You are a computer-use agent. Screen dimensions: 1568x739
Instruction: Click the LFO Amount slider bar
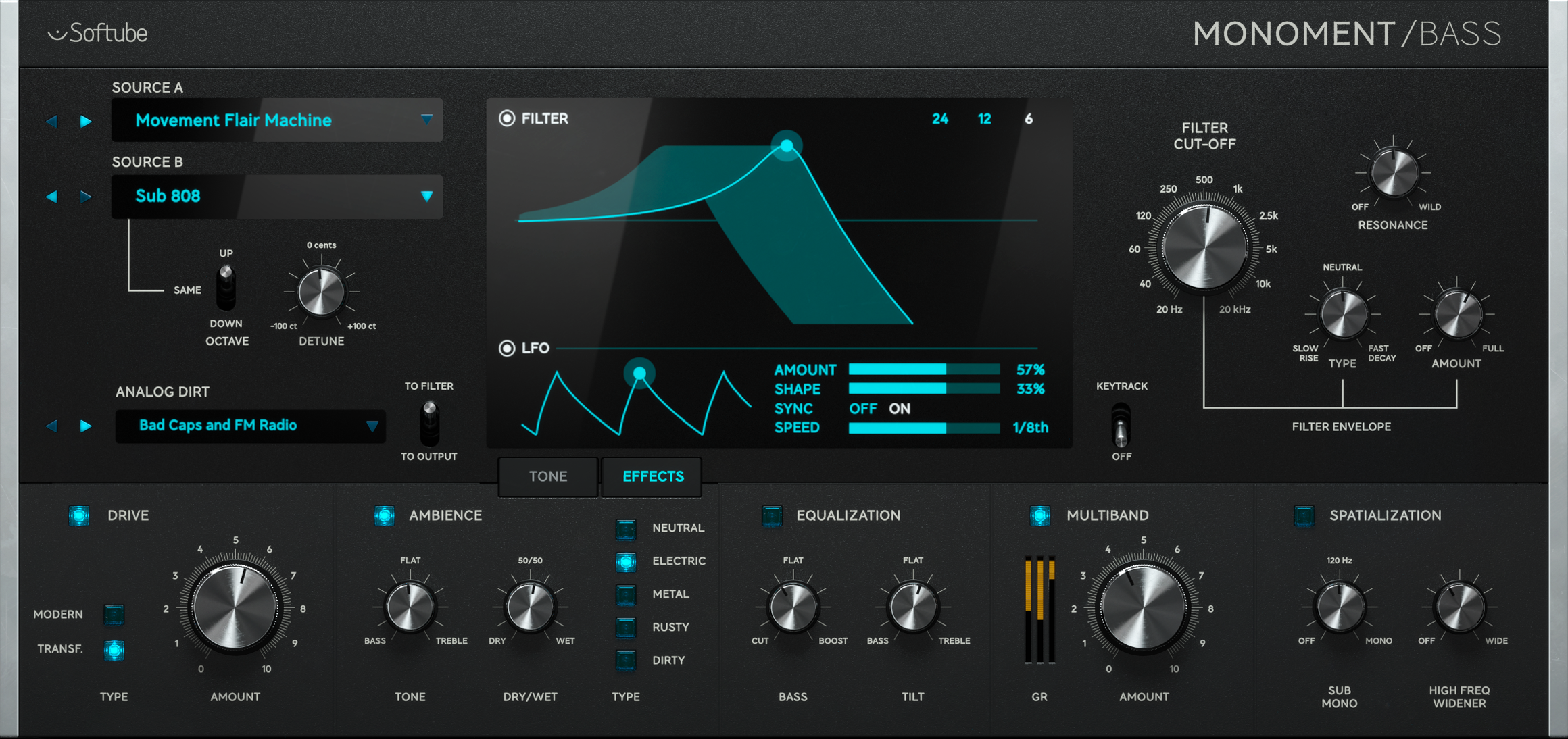pos(924,369)
